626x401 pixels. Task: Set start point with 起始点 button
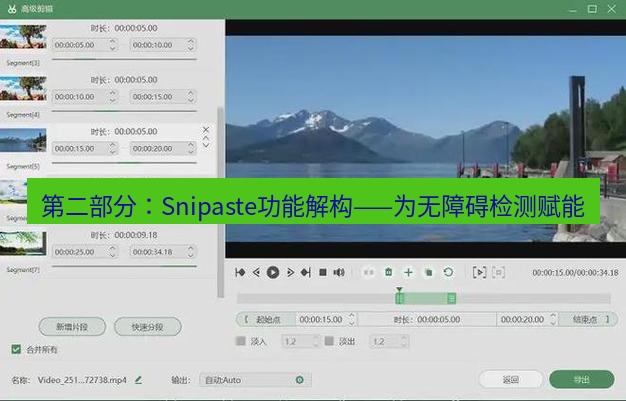(x=266, y=320)
